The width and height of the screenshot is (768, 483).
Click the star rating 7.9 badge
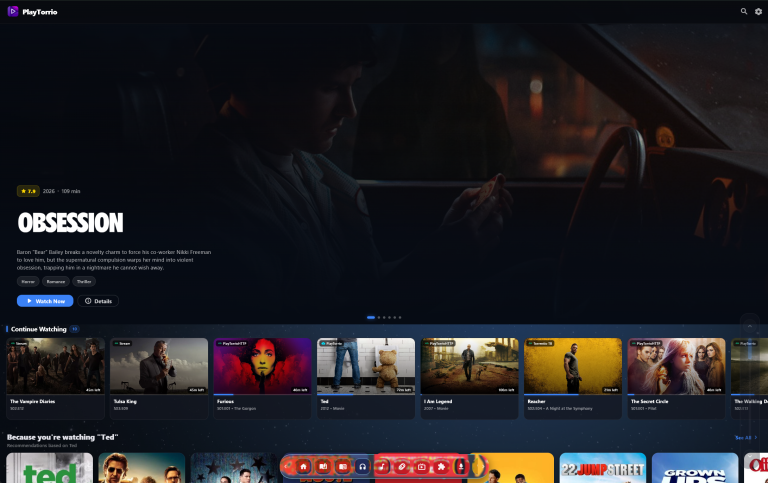pos(28,191)
